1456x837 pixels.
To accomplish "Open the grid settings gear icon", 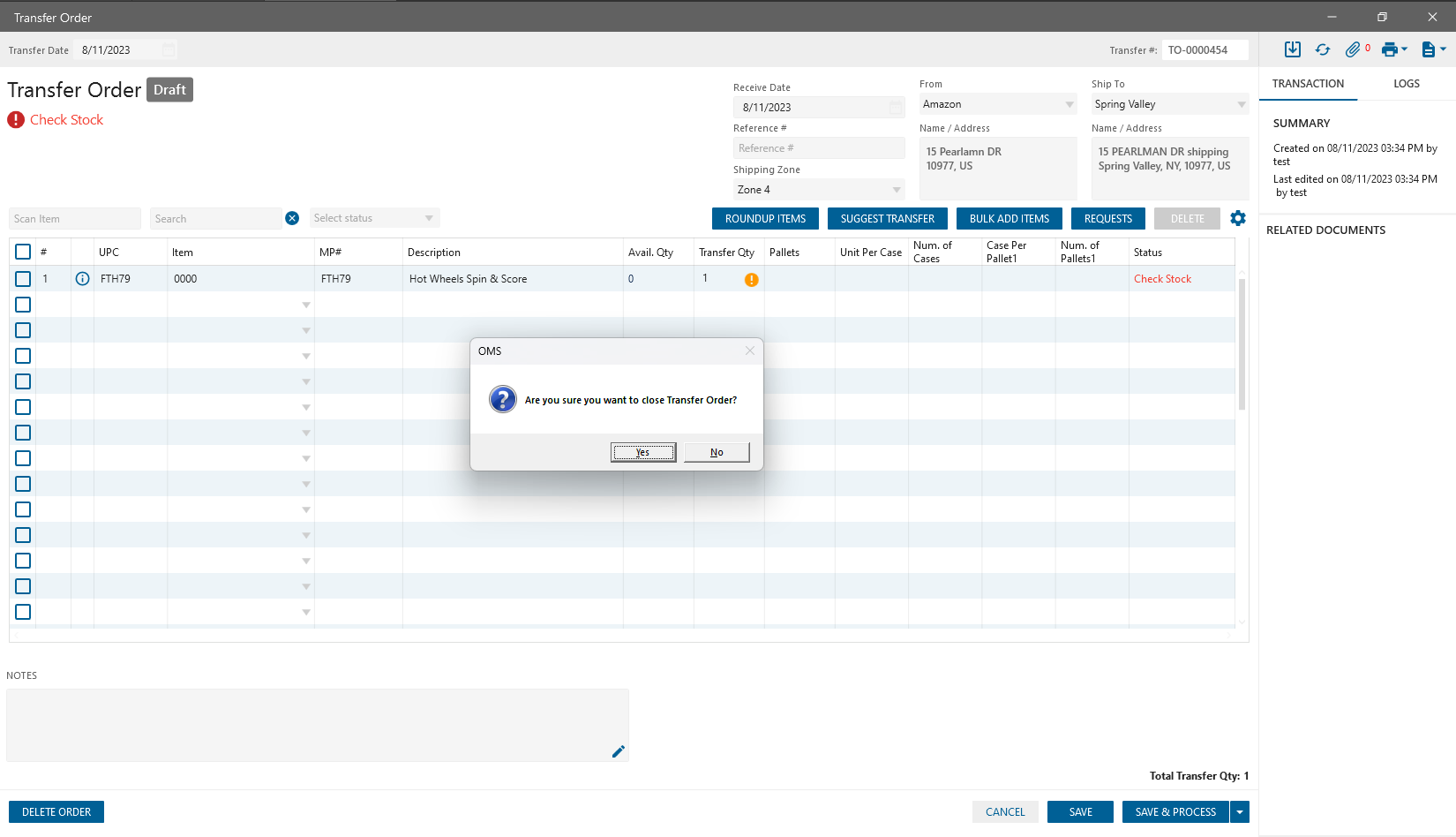I will [1238, 218].
